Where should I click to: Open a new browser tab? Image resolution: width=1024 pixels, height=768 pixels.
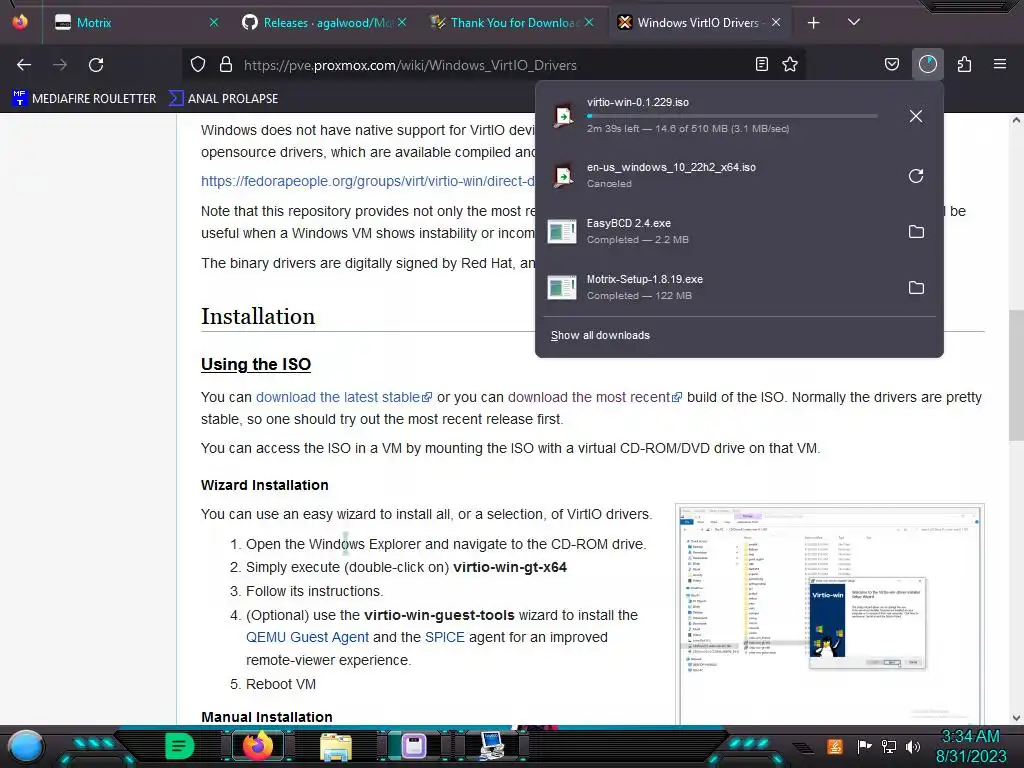coord(813,23)
